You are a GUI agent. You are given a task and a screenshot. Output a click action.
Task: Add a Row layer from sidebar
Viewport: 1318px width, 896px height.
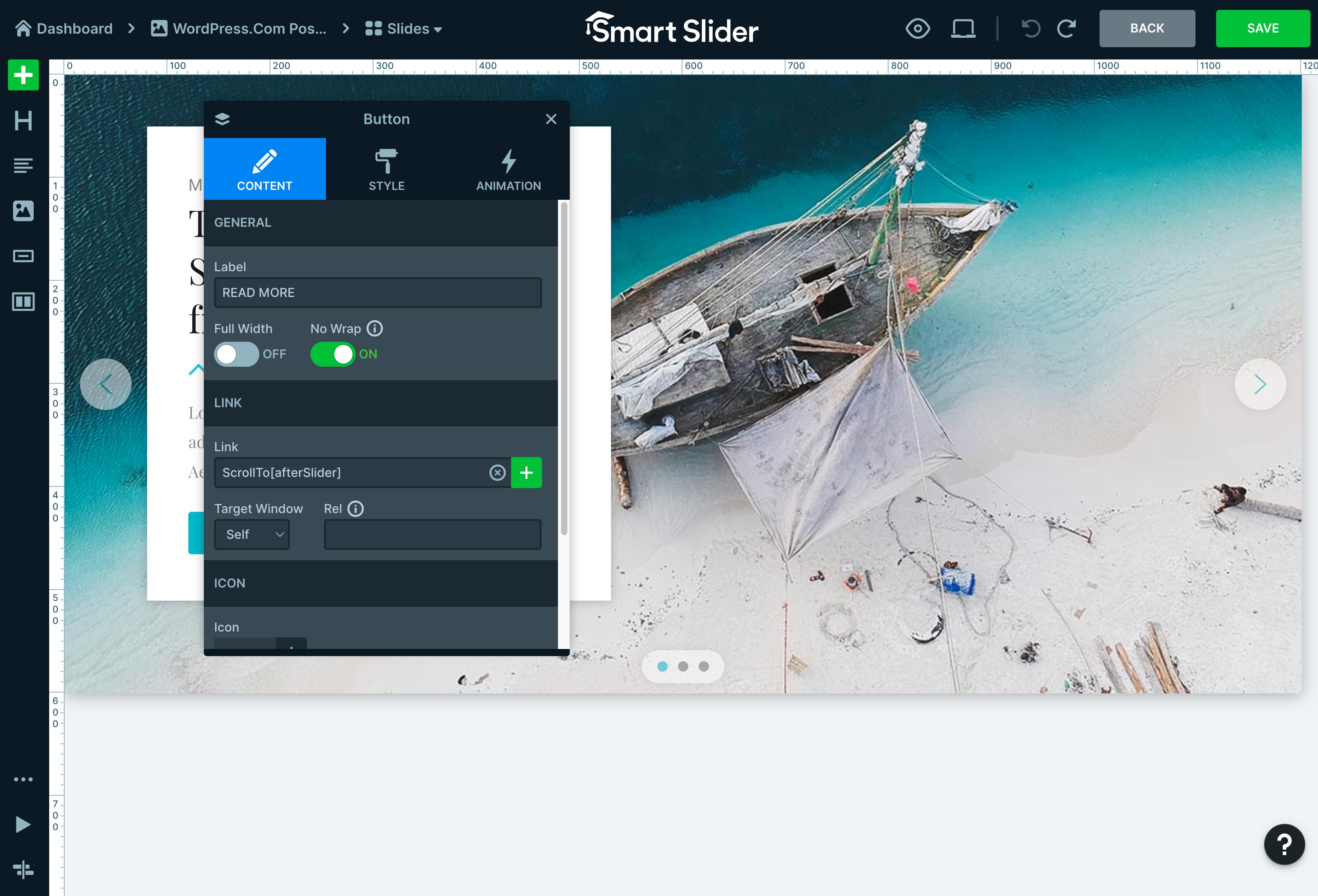[23, 302]
